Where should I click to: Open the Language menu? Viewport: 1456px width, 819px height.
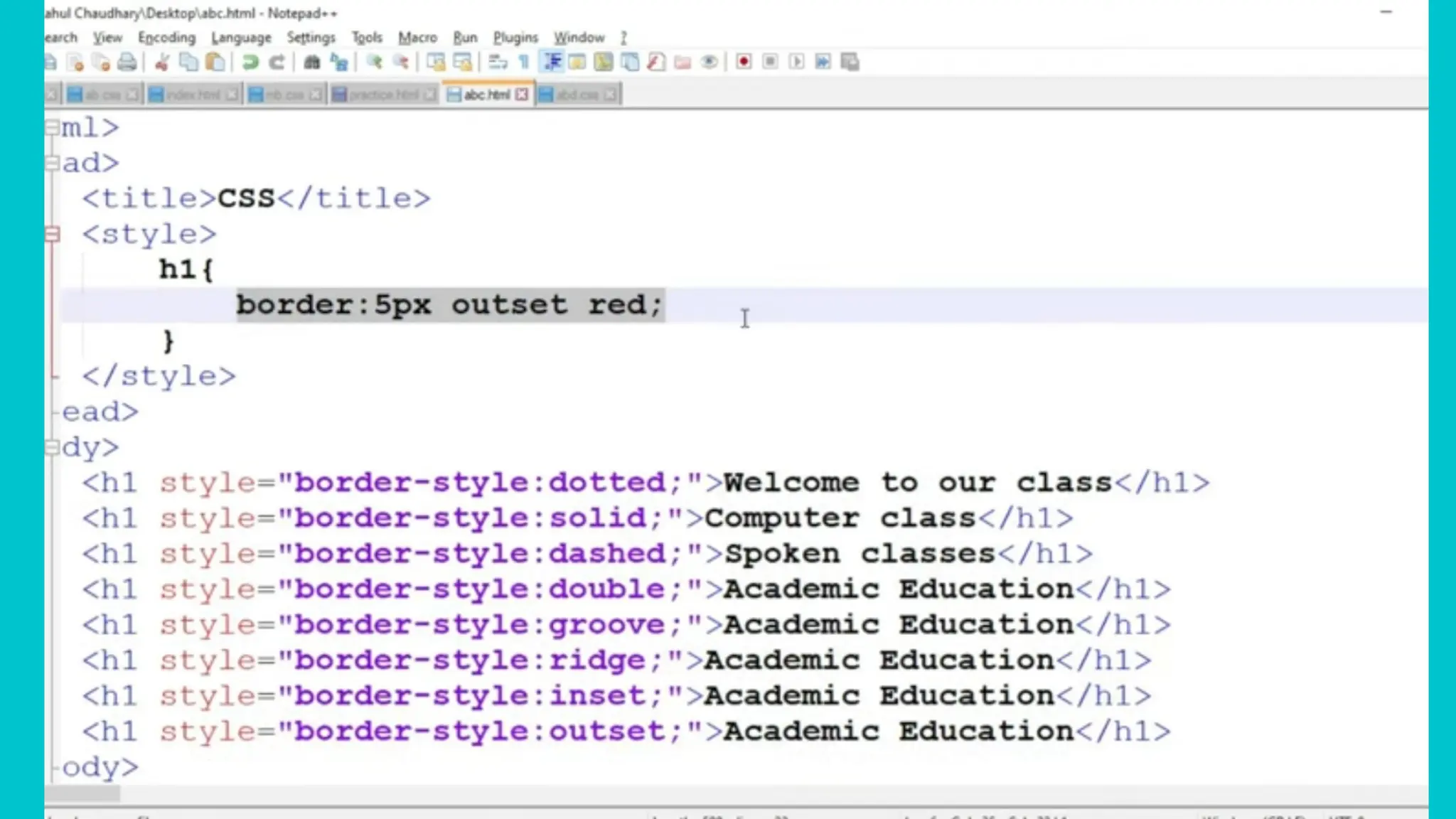coord(241,38)
